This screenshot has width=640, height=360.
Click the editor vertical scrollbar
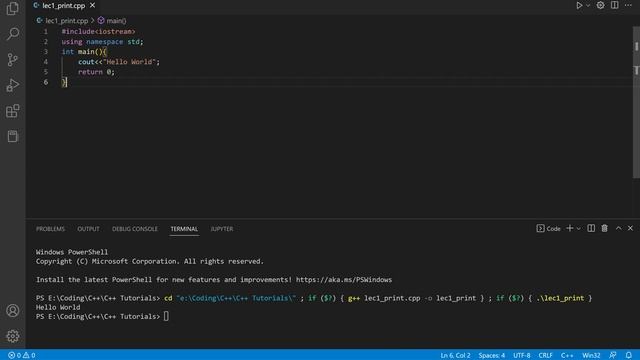636,102
